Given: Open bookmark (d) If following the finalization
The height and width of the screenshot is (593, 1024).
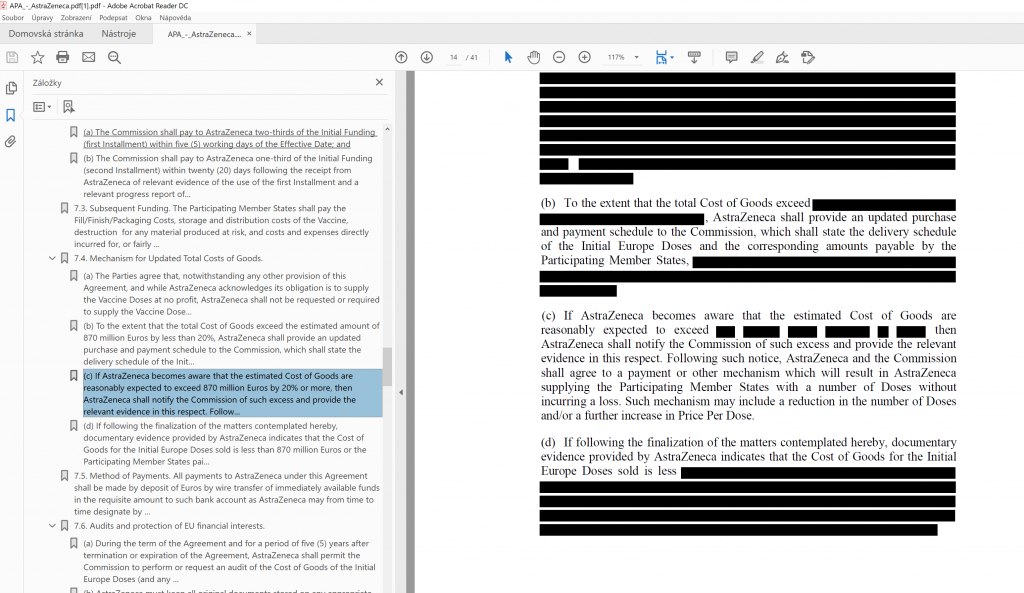Looking at the screenshot, I should [225, 443].
